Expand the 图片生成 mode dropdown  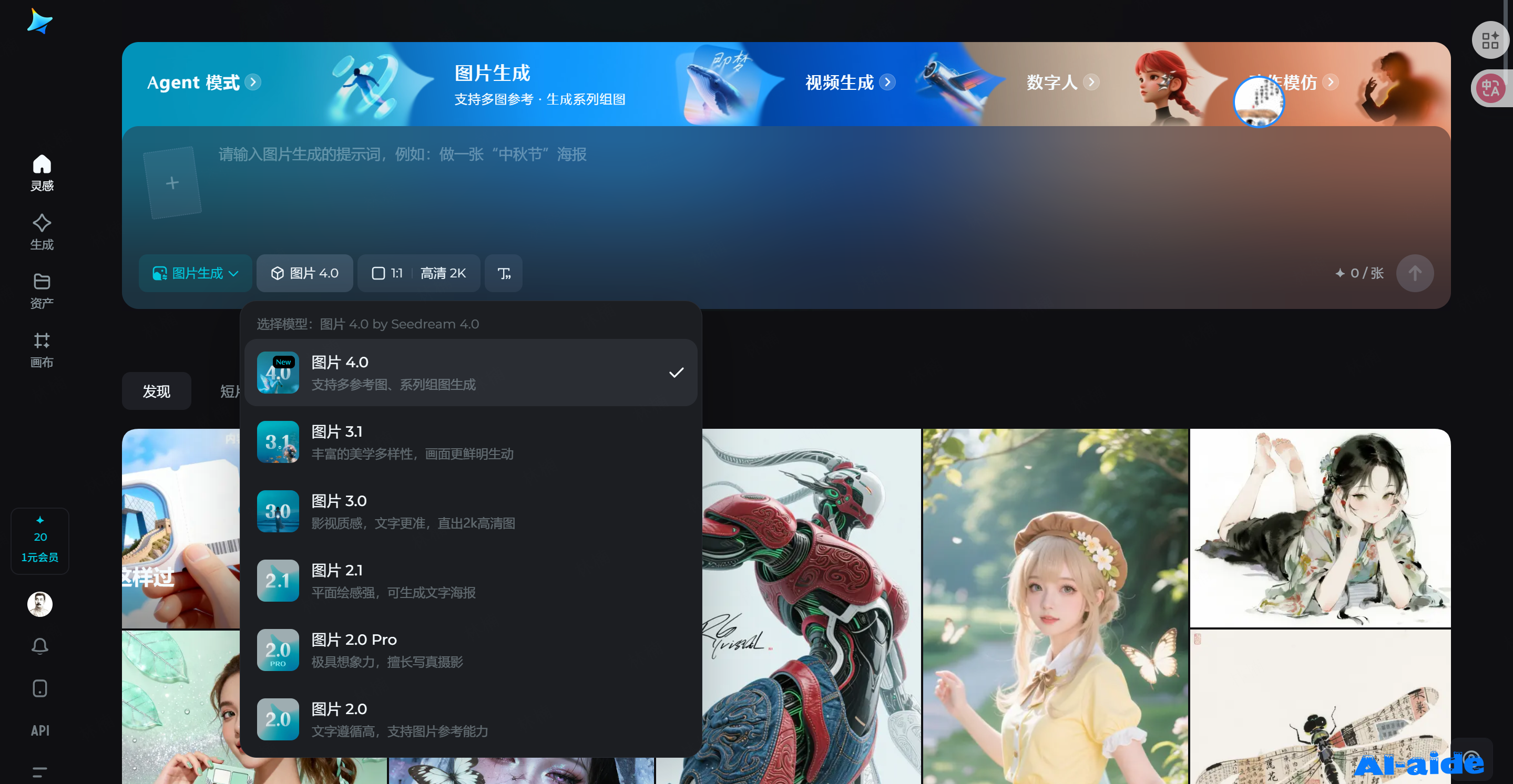(x=195, y=273)
